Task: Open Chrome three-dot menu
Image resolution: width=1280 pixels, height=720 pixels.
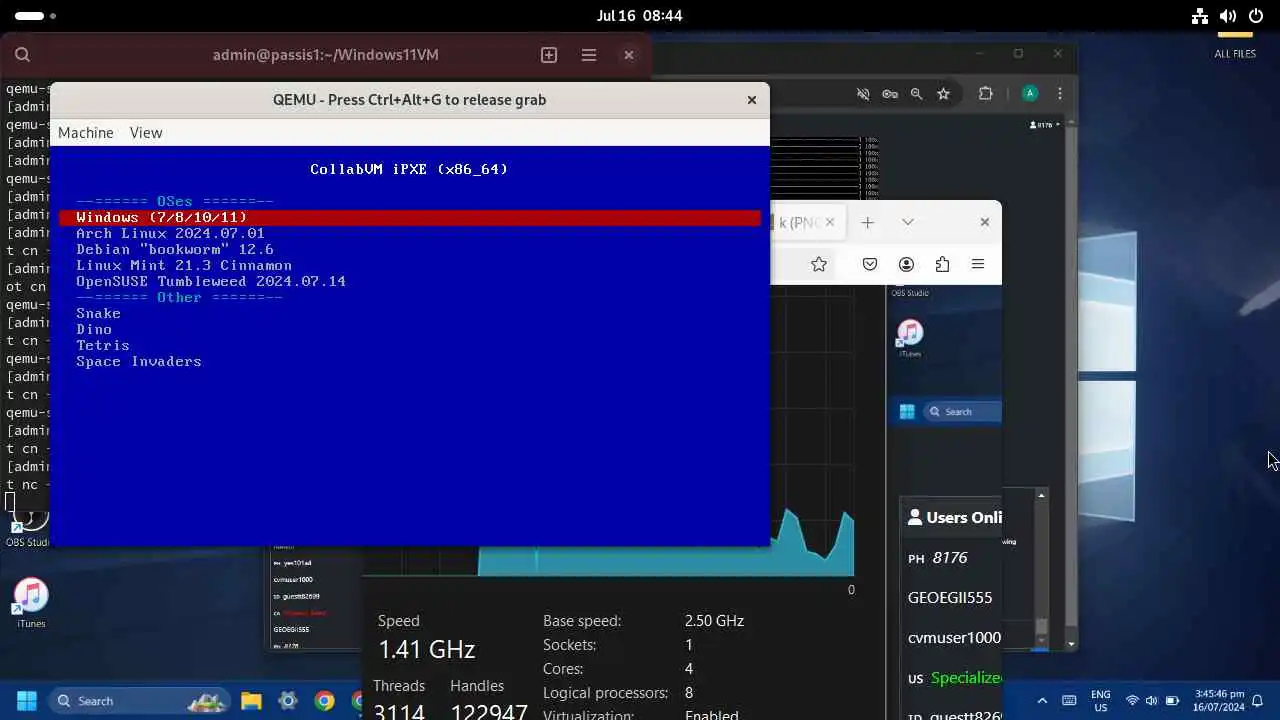Action: tap(1060, 94)
